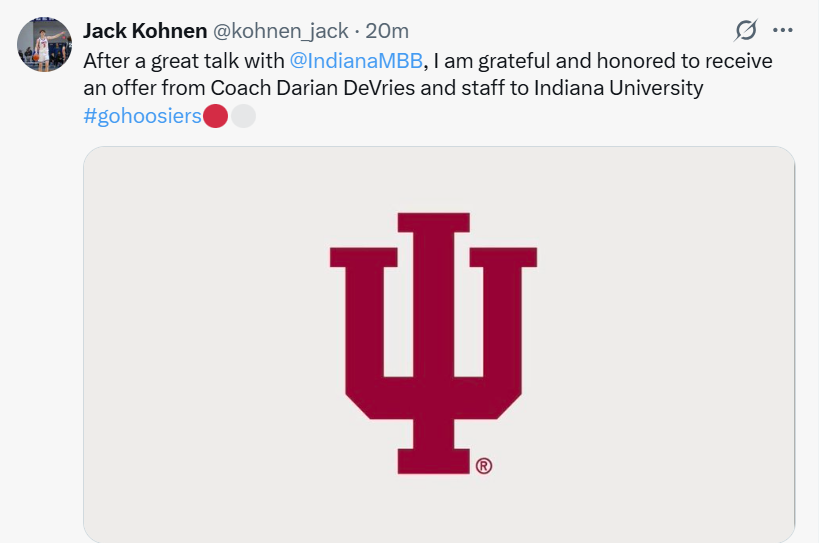Click the white circle emoji
This screenshot has width=835, height=543.
coord(243,116)
